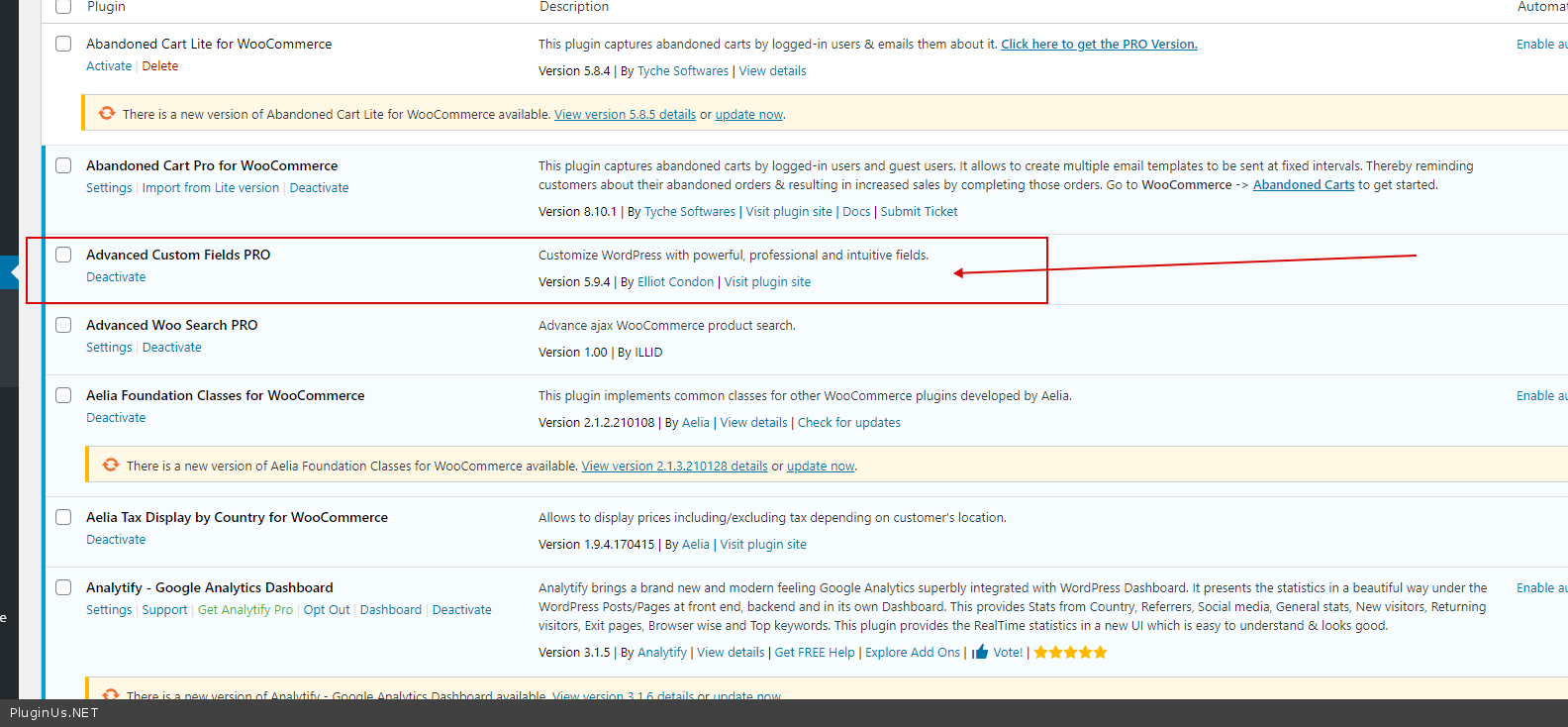Viewport: 1568px width, 727px height.
Task: Click 'Submit Ticket' for Abandoned Cart Pro
Action: (x=919, y=212)
